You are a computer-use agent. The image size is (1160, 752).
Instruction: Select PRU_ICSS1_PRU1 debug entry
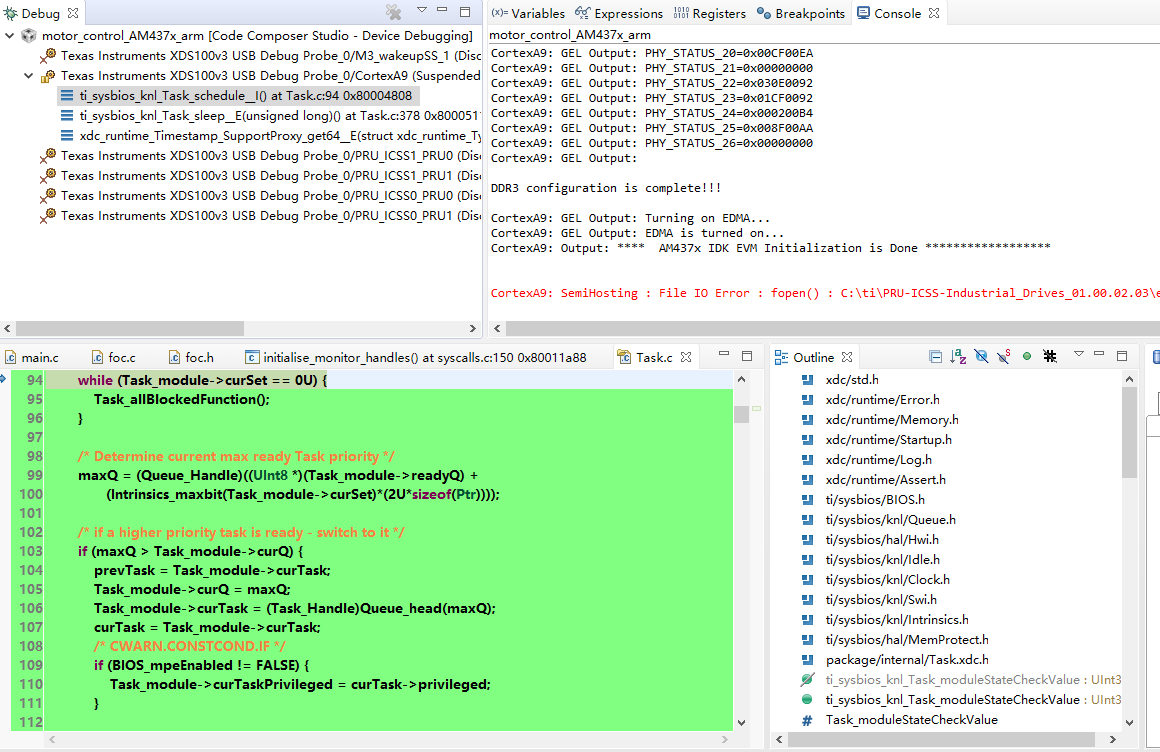pos(260,175)
